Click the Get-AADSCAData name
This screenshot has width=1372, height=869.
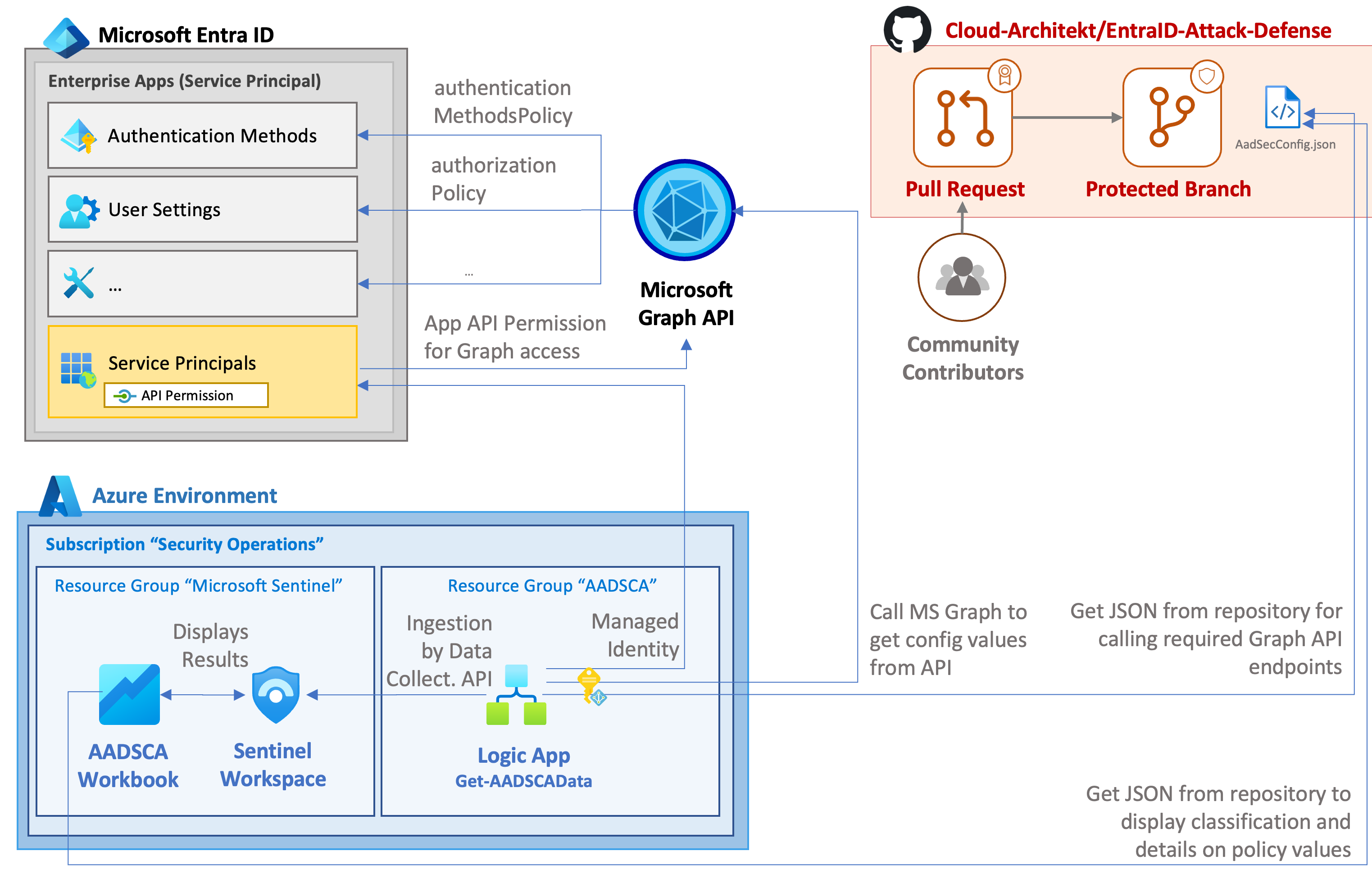click(x=523, y=781)
